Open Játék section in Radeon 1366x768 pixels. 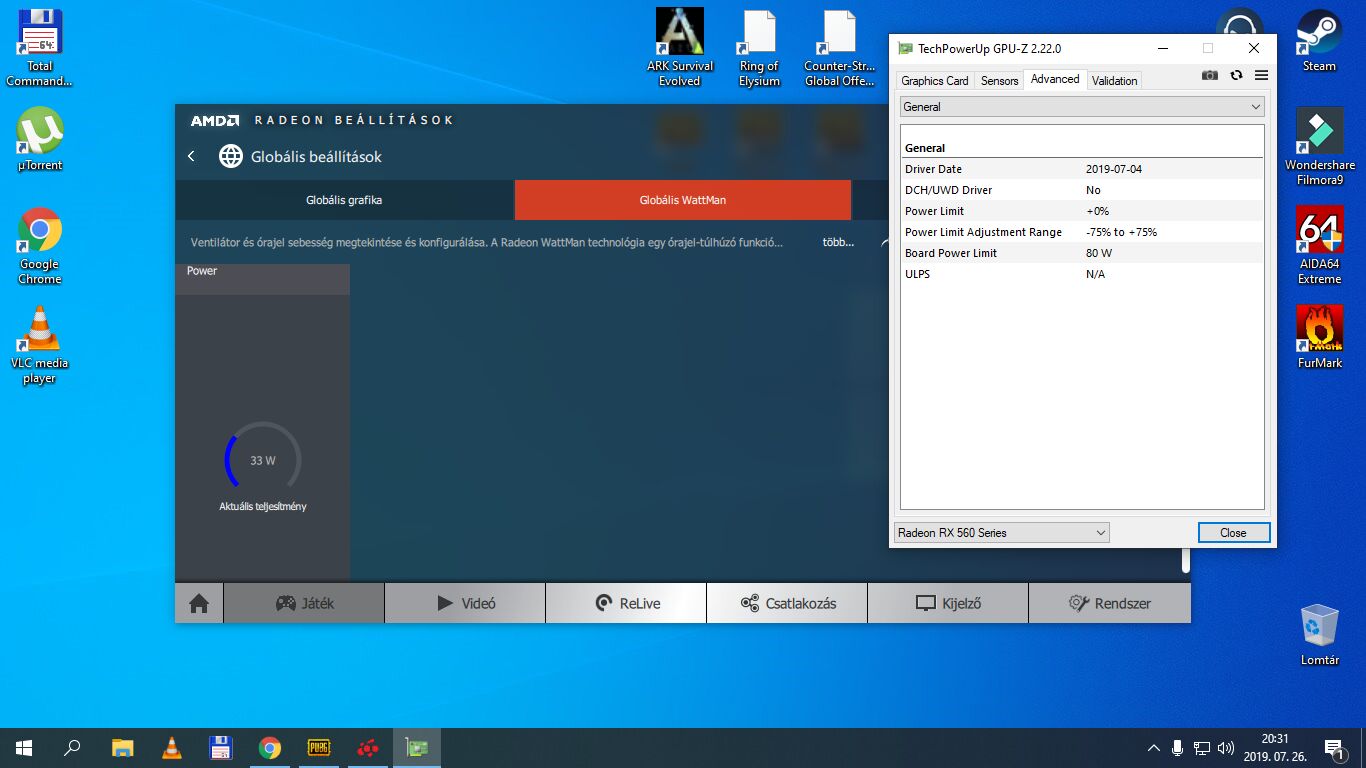(x=304, y=603)
